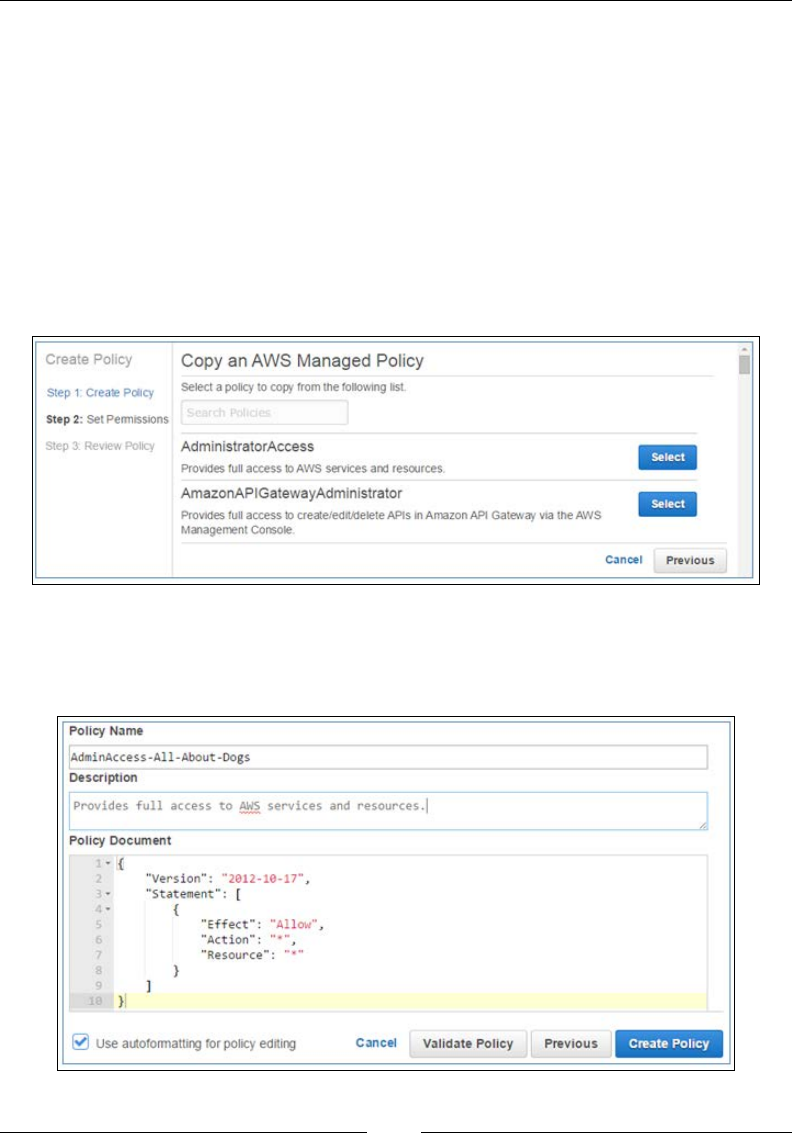Select the AmazonAPIGatewayAdministrator policy
Image resolution: width=792 pixels, height=1142 pixels.
[667, 504]
